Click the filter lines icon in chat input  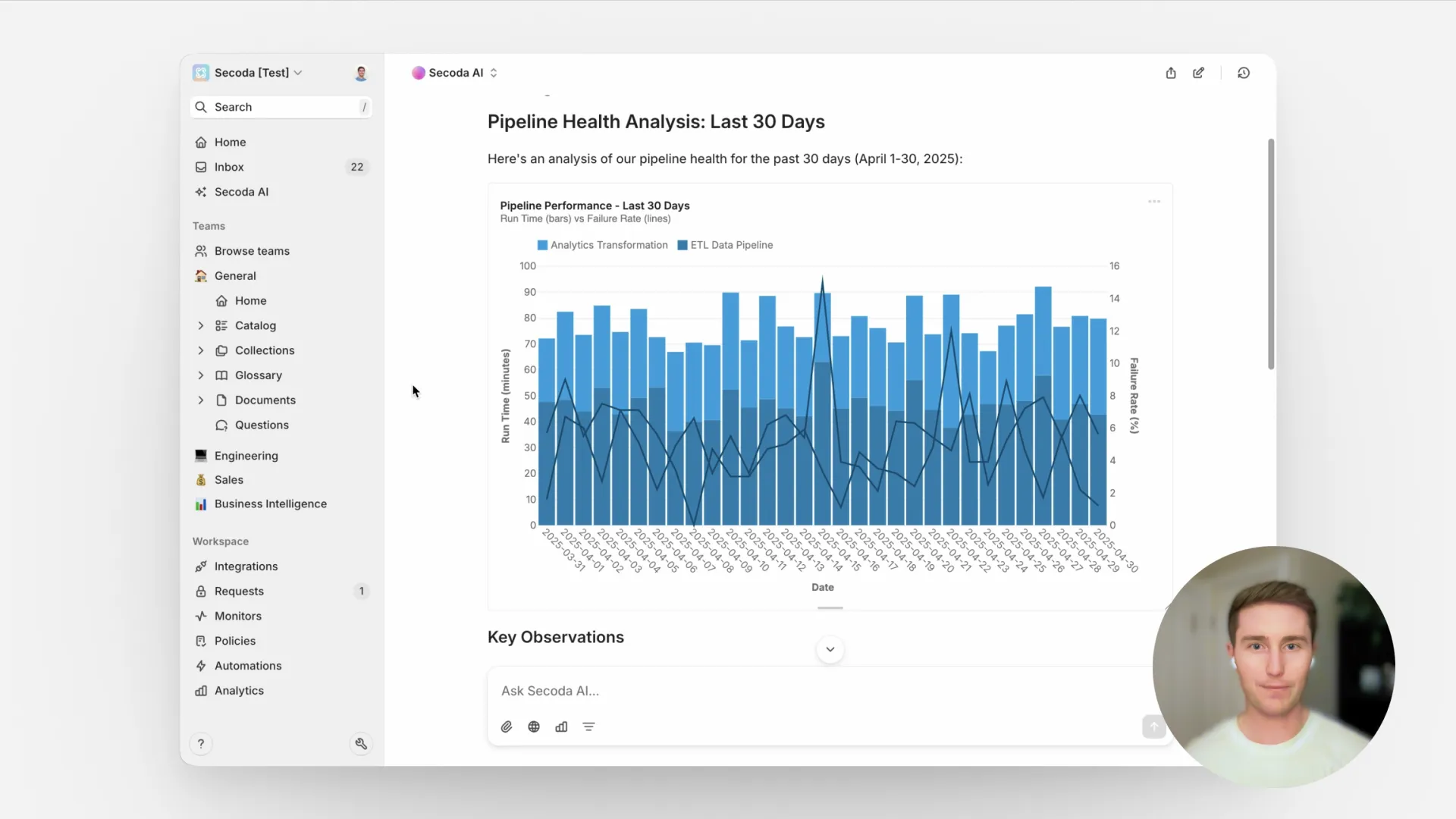coord(588,726)
